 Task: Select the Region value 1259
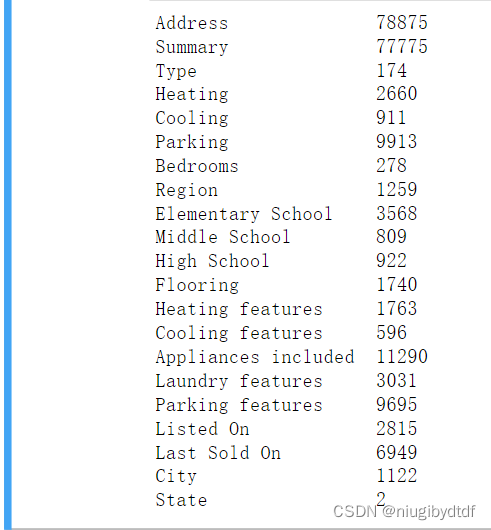pyautogui.click(x=397, y=190)
